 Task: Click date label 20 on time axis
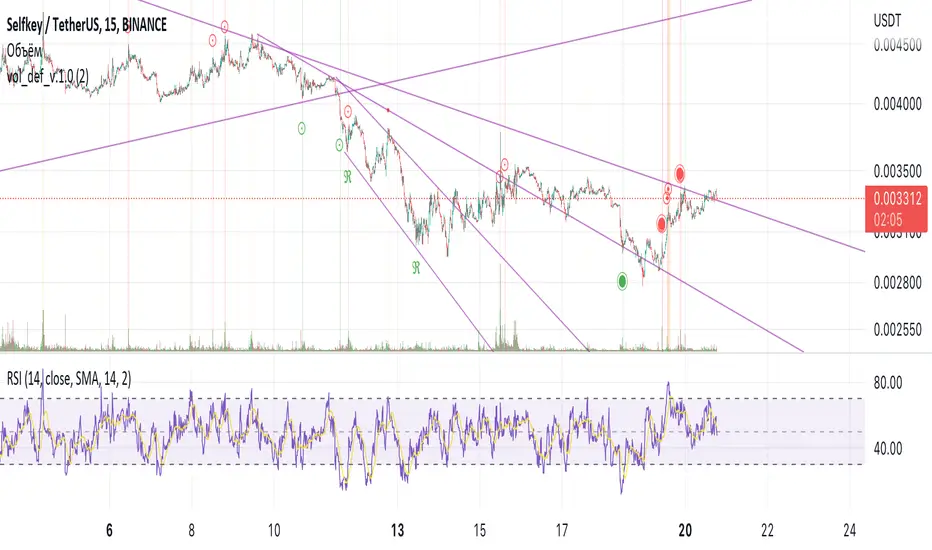(x=685, y=530)
